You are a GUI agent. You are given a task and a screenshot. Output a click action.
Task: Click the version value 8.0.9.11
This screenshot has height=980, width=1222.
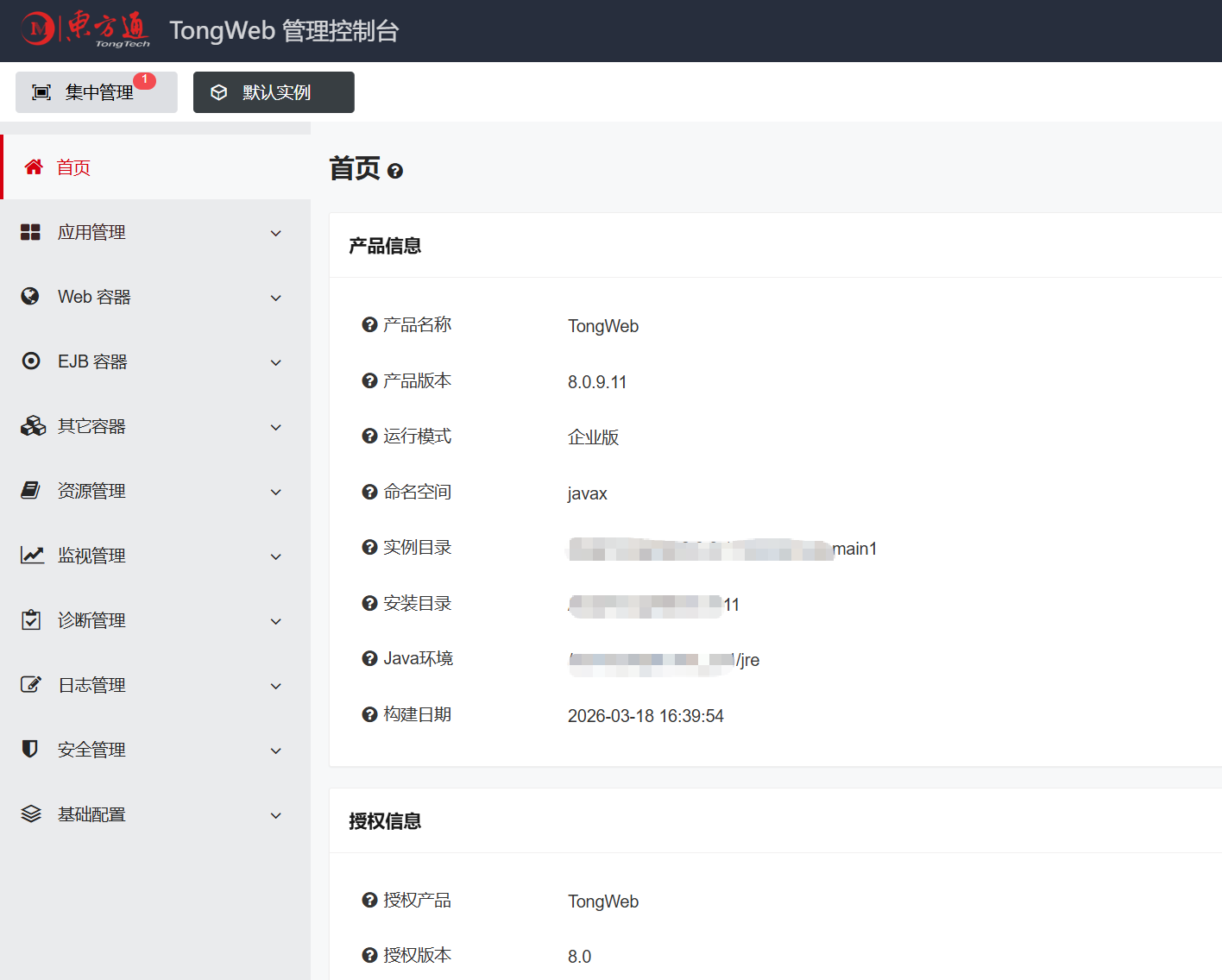coord(597,382)
